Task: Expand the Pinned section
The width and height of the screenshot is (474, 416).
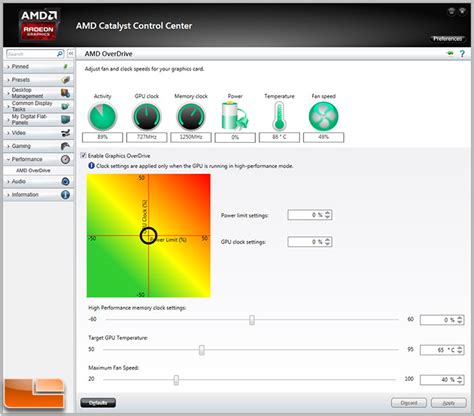Action: point(8,67)
